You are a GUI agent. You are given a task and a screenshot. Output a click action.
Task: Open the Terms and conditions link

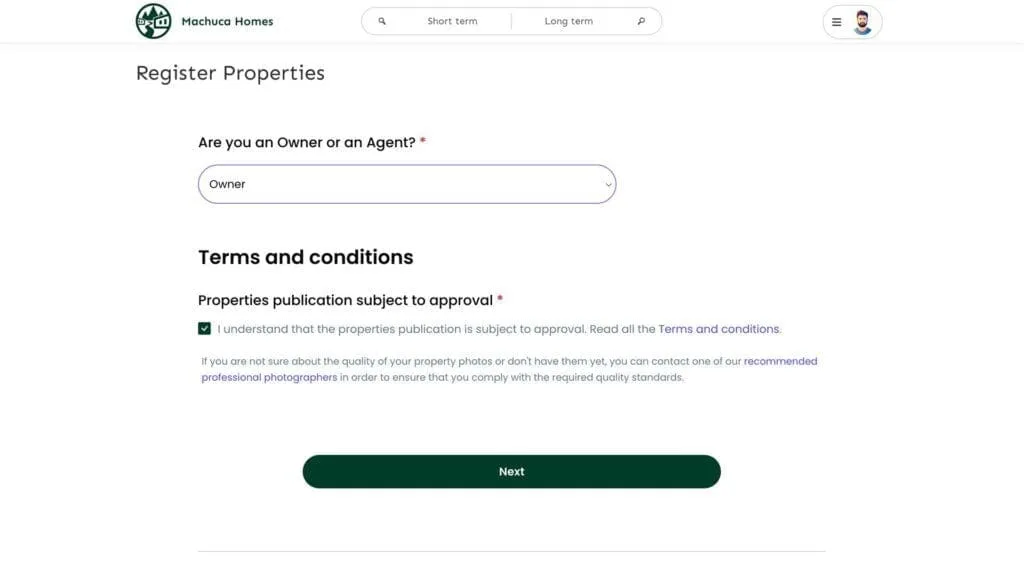(x=718, y=329)
